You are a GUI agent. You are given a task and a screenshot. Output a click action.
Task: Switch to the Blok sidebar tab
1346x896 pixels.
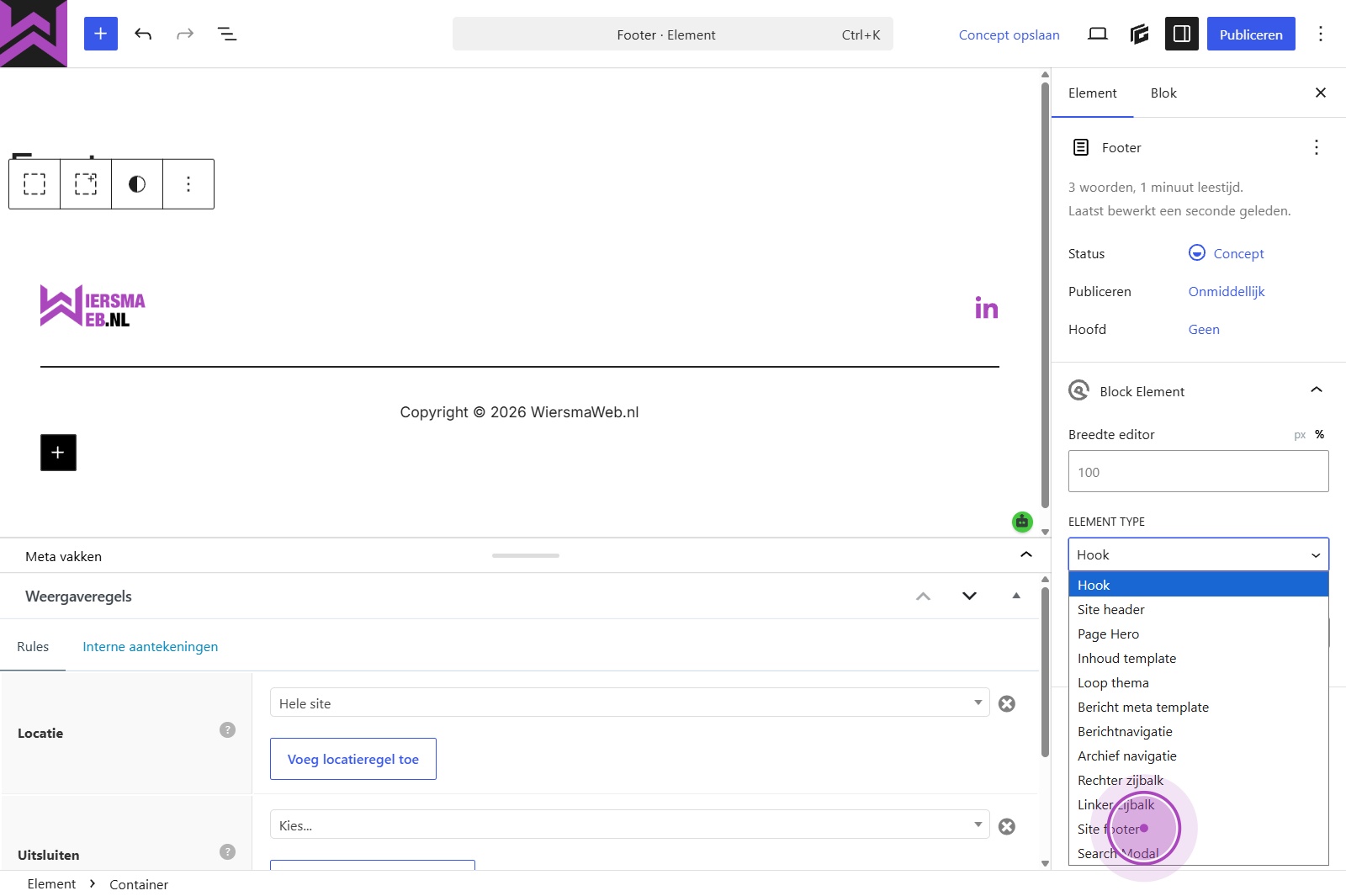pyautogui.click(x=1163, y=93)
